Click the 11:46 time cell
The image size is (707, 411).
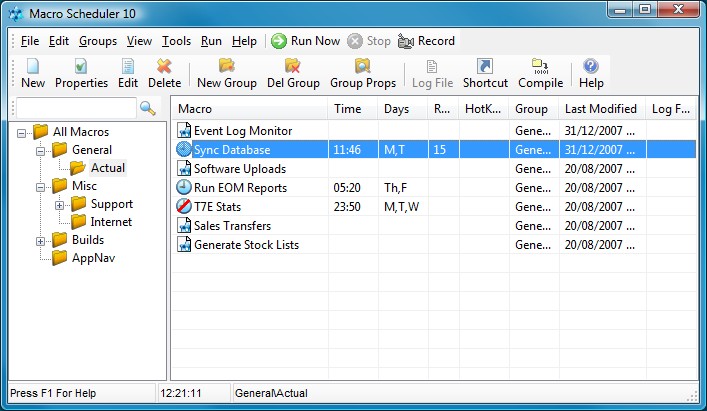pyautogui.click(x=353, y=150)
